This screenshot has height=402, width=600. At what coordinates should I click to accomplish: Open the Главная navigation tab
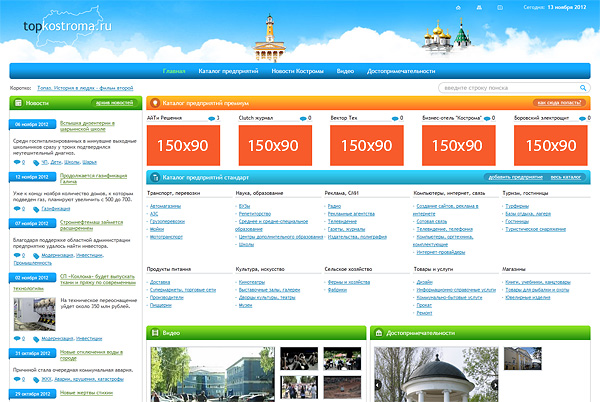[174, 71]
